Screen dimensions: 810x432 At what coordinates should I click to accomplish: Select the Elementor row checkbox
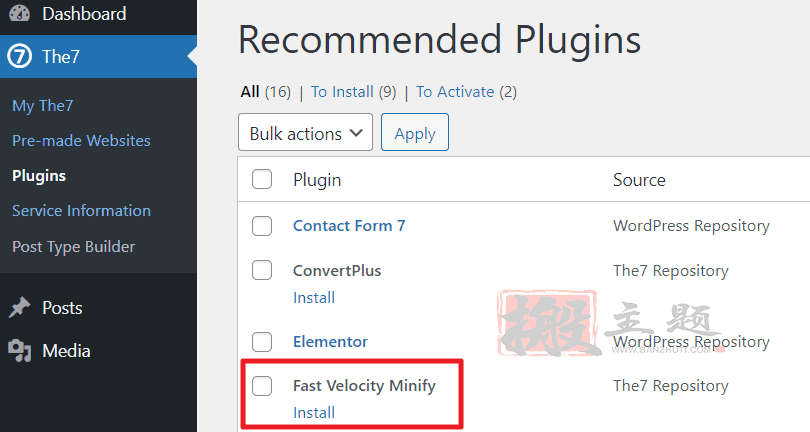point(262,342)
